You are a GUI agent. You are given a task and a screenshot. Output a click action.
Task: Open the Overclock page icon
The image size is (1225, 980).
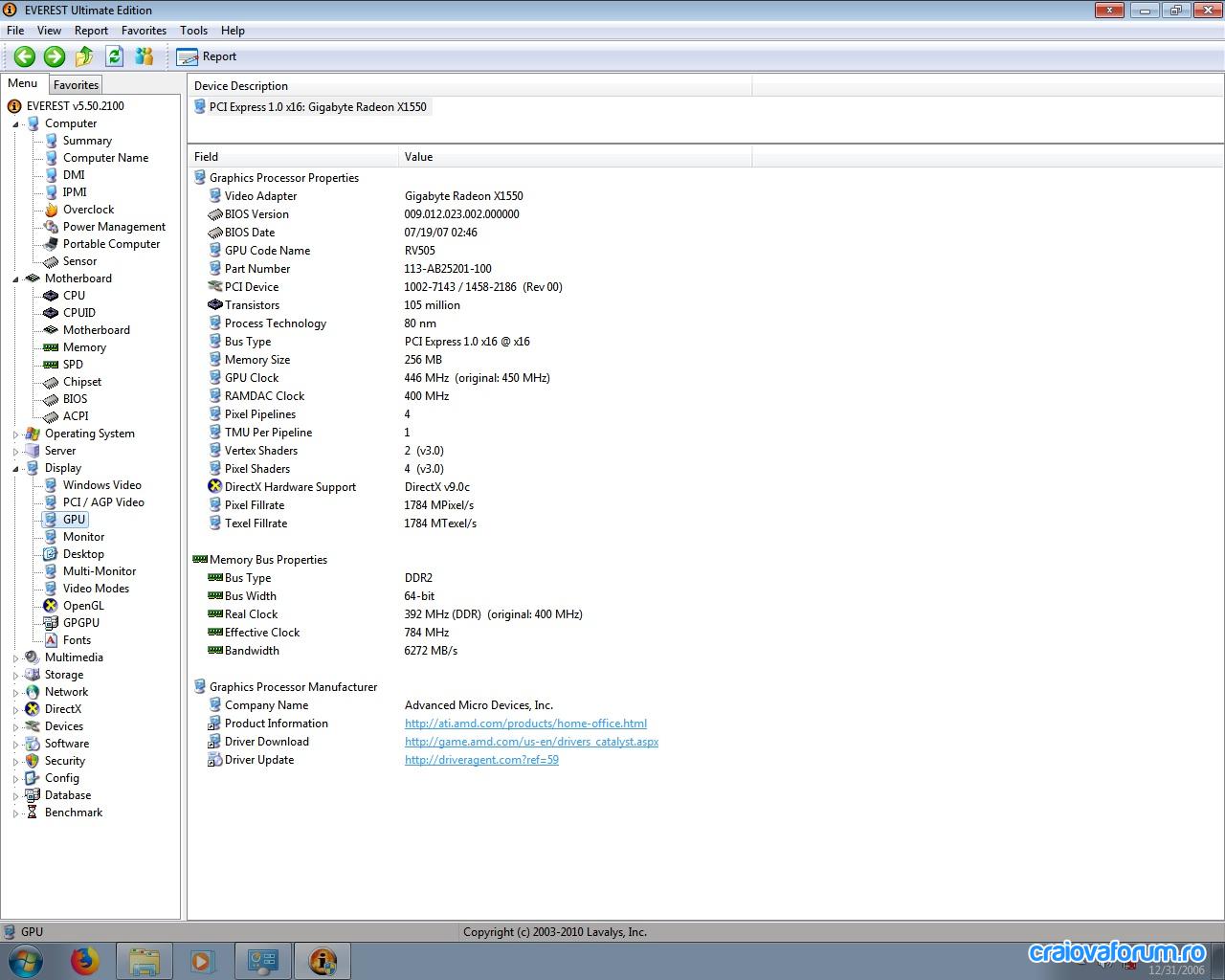[x=52, y=210]
